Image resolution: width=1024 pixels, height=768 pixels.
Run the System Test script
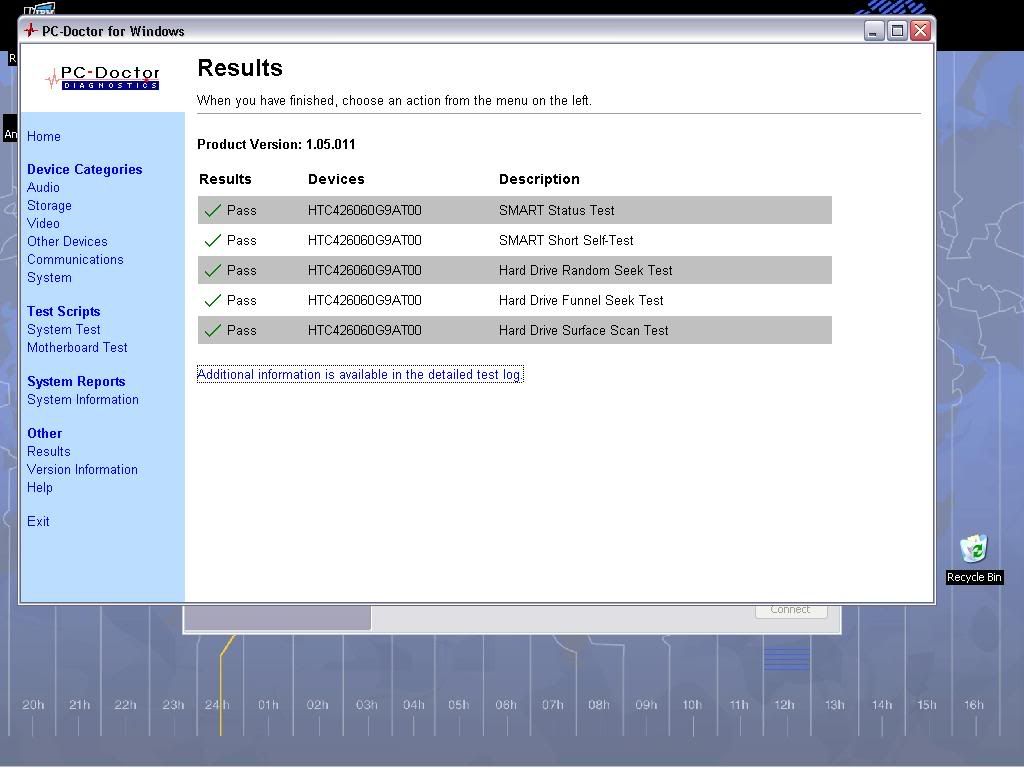(x=64, y=330)
